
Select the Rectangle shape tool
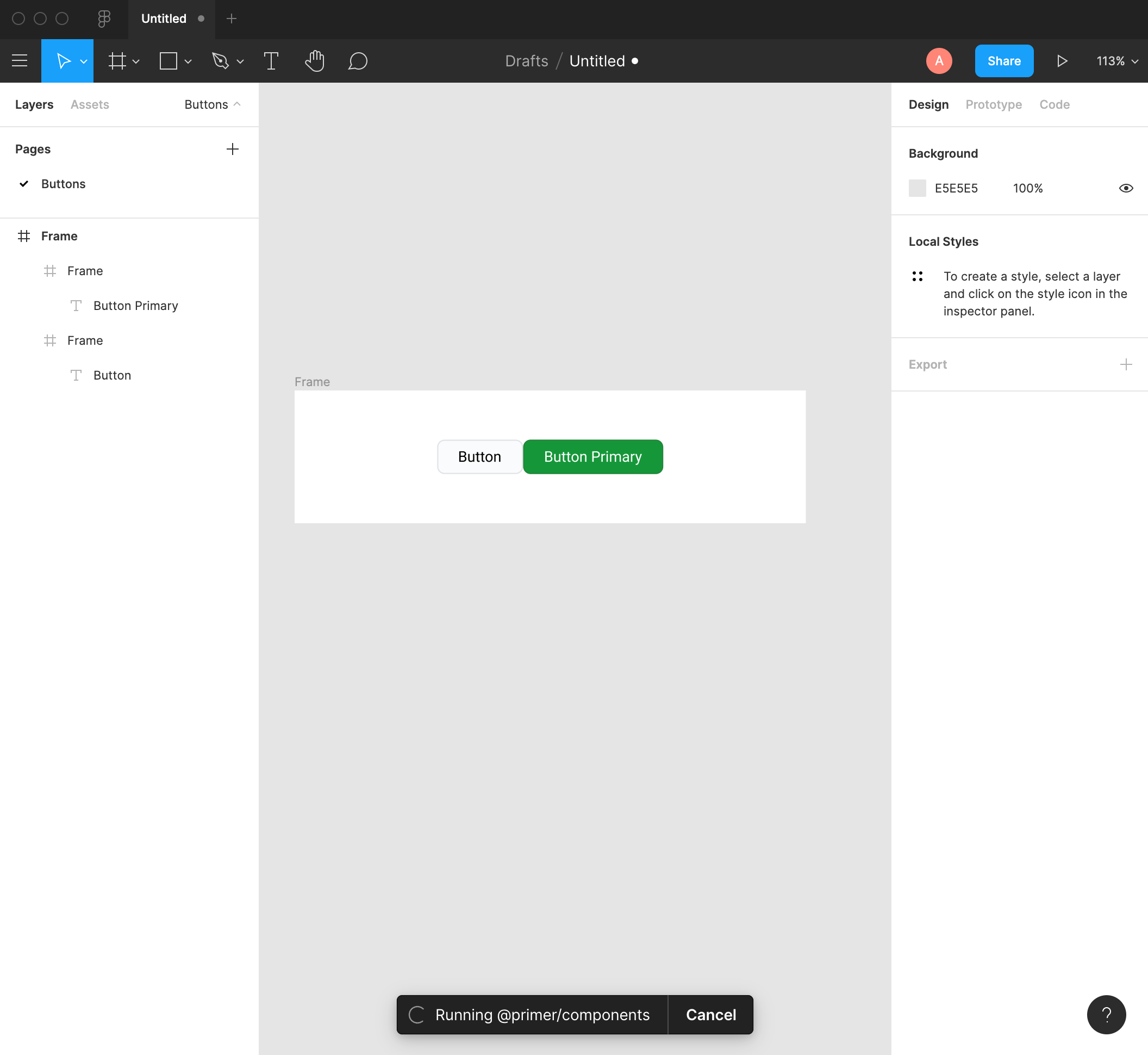169,60
